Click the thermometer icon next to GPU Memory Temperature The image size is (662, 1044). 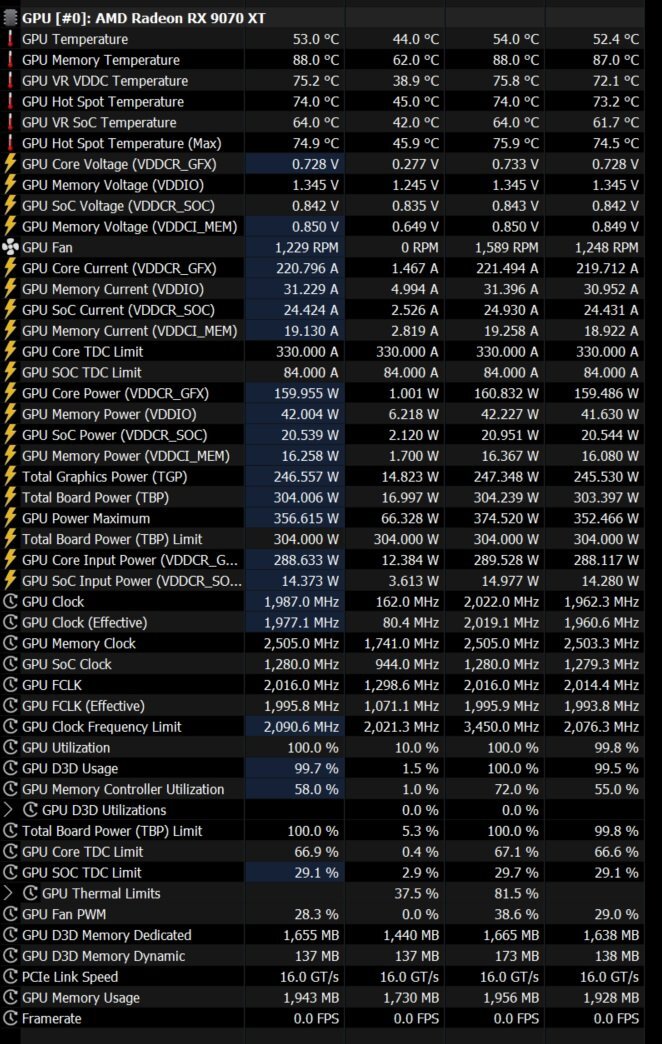(x=10, y=60)
